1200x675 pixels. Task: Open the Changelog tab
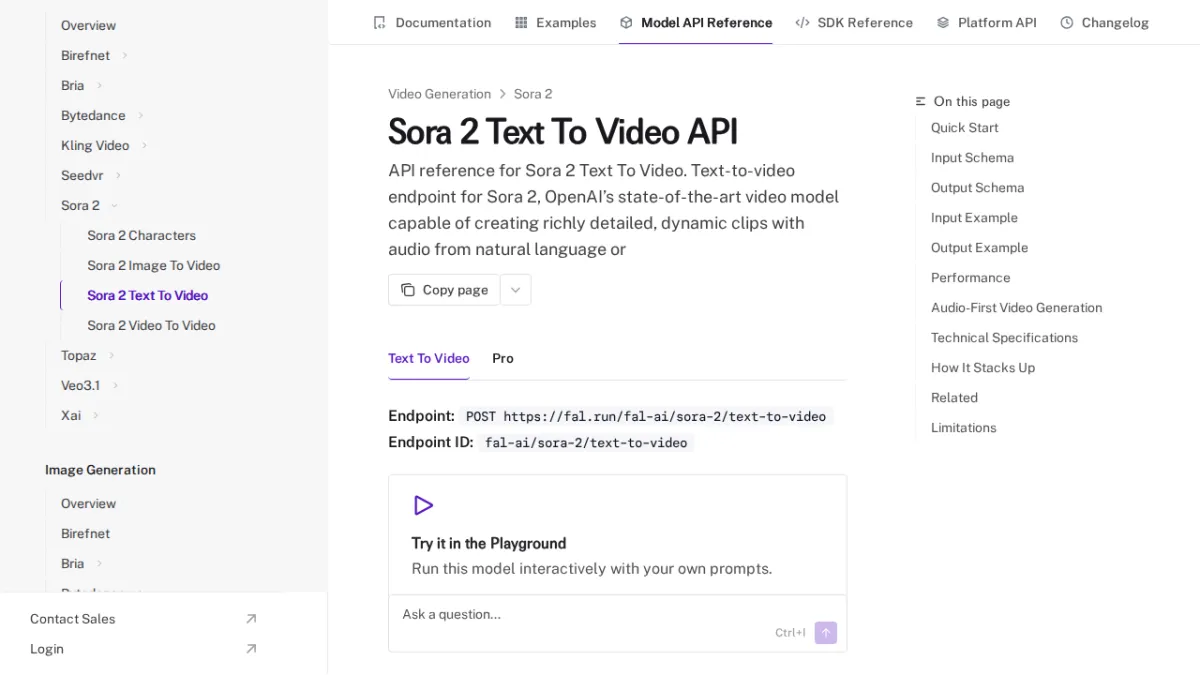(1105, 22)
